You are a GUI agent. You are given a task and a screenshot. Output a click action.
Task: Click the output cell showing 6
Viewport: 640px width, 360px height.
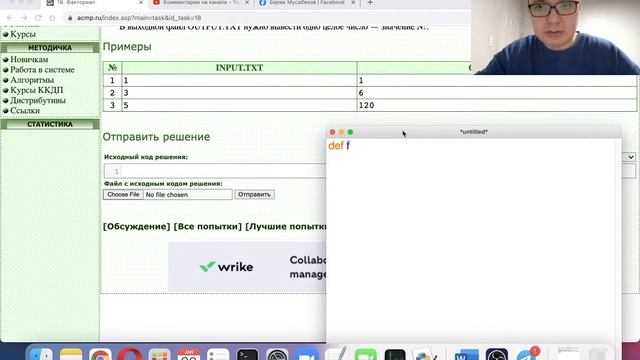[x=497, y=93]
